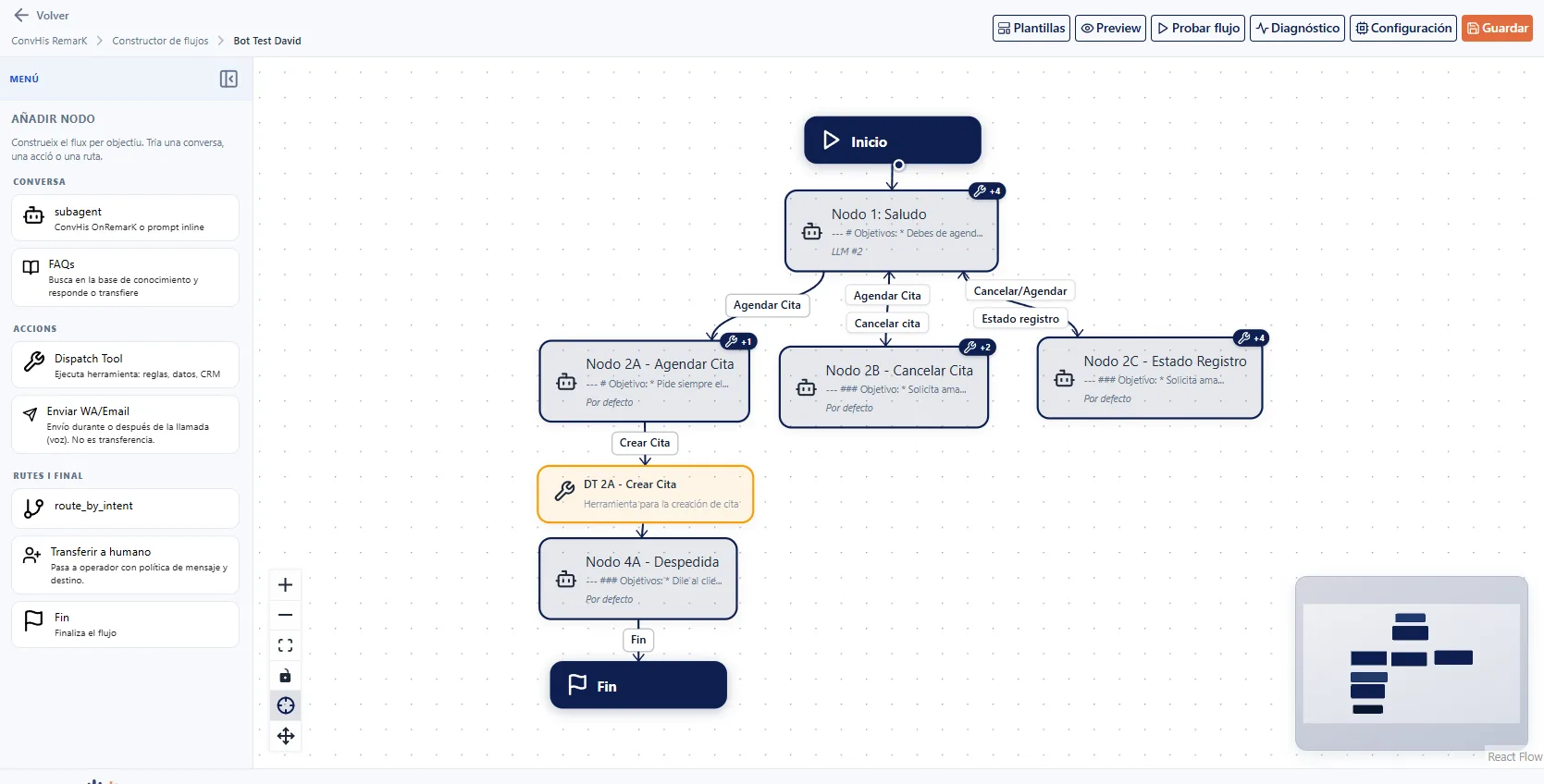Click the wrench icon in DT 2A node
This screenshot has height=784, width=1544.
[x=564, y=492]
